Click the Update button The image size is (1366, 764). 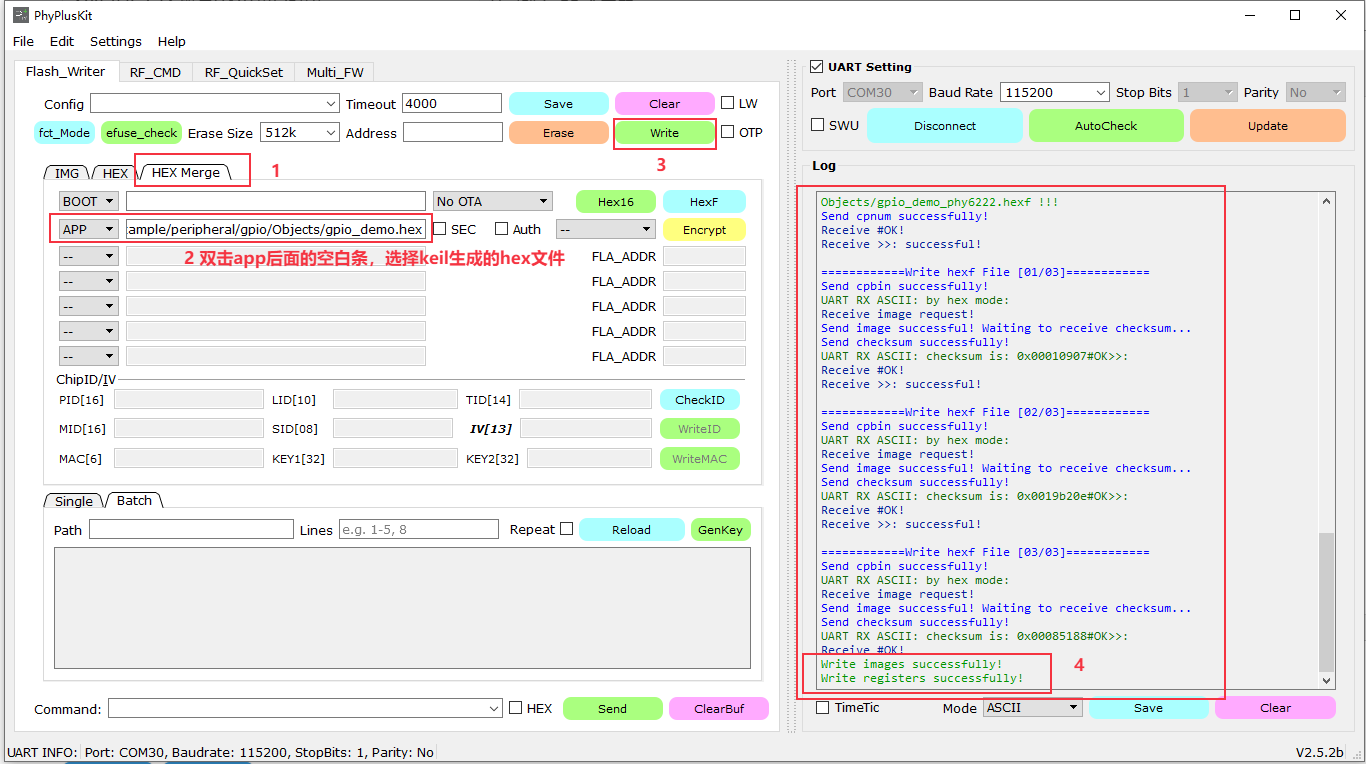pos(1268,126)
